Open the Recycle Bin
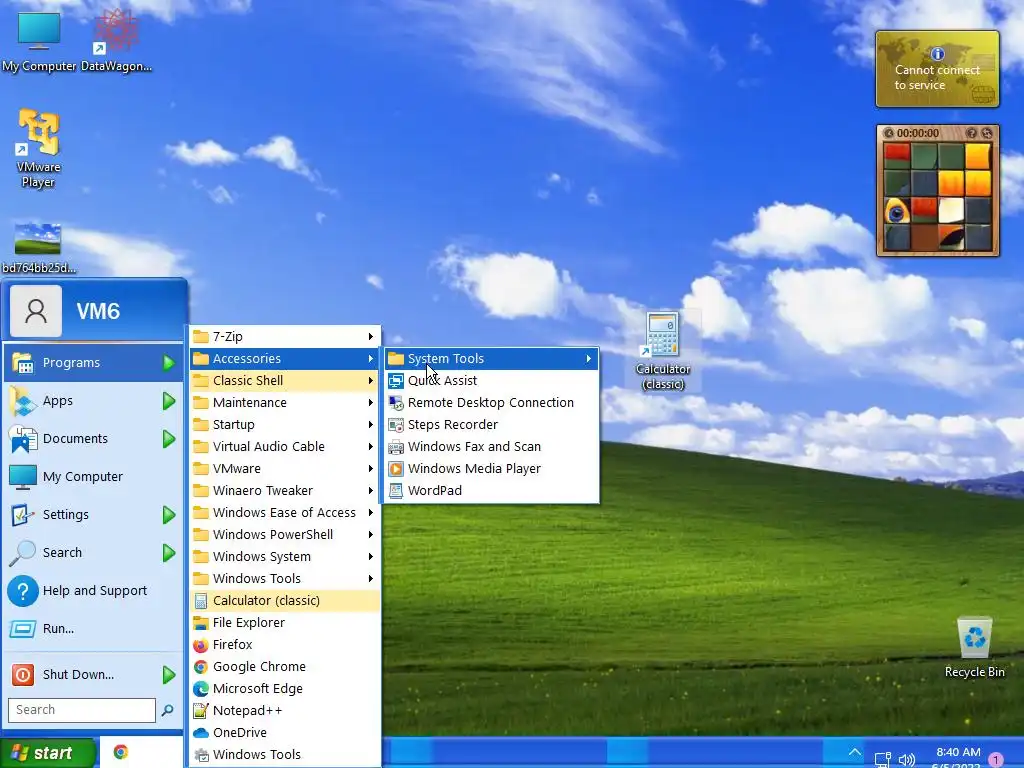The image size is (1024, 768). 974,648
